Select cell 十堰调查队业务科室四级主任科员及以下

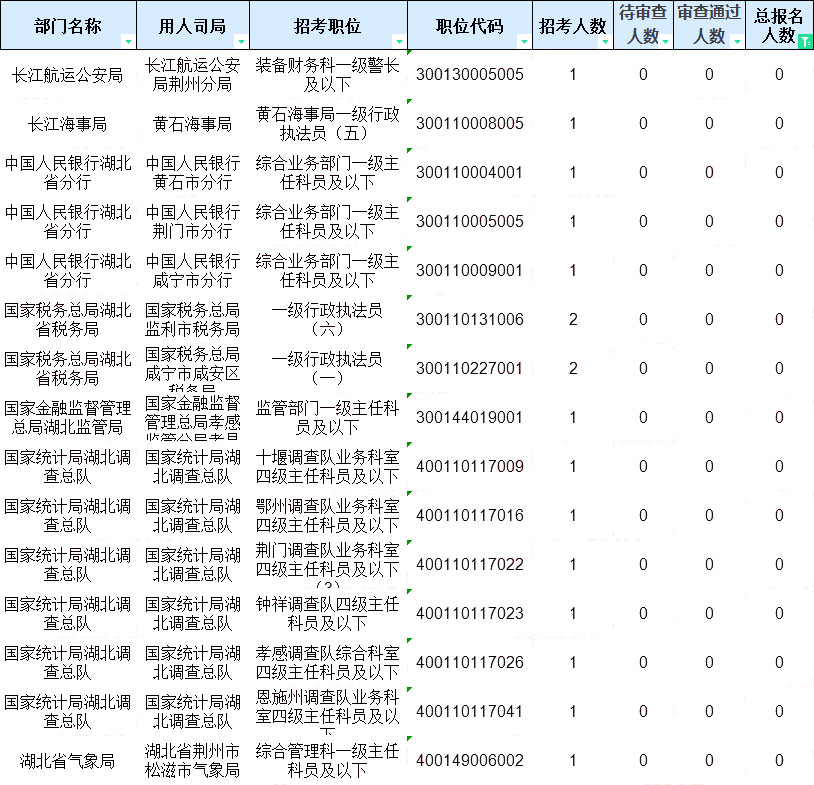(328, 466)
